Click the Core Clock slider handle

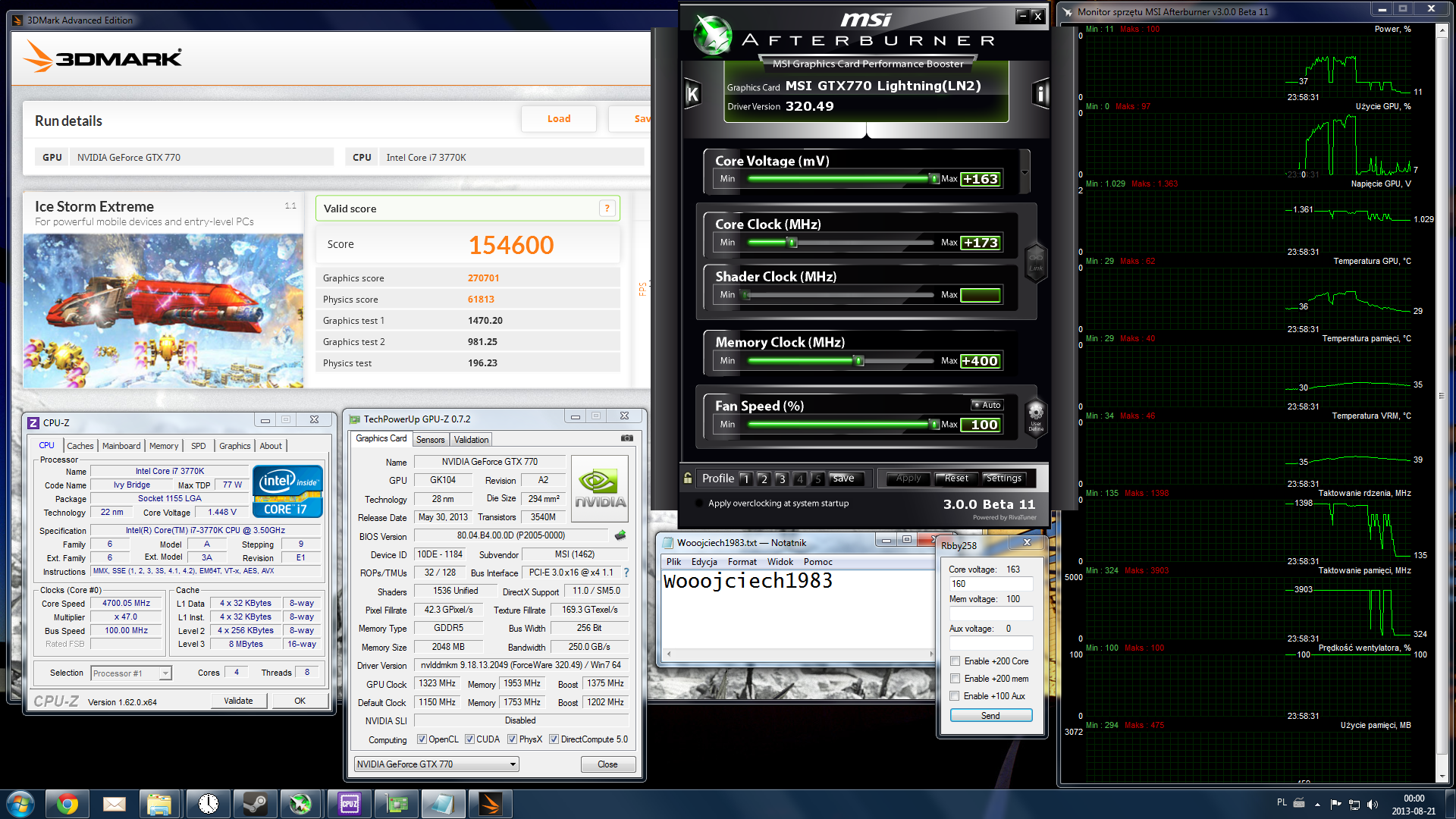pyautogui.click(x=792, y=243)
